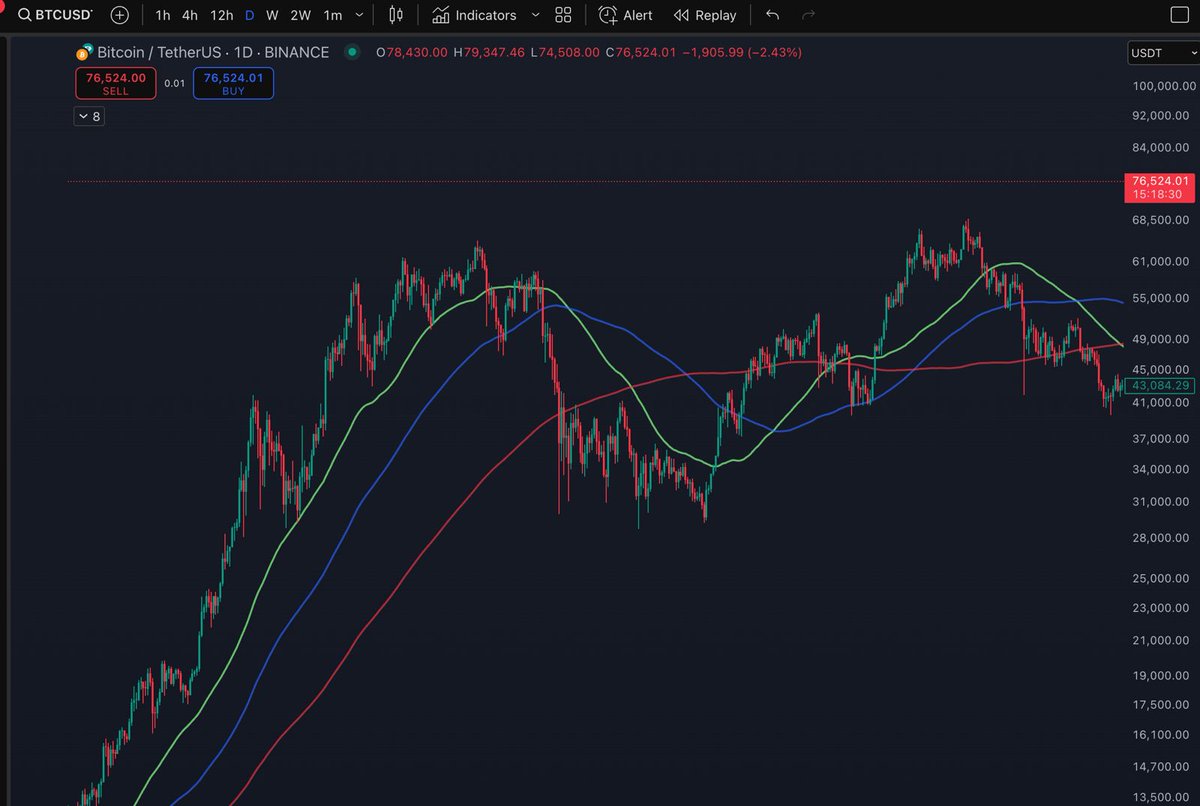Screen dimensions: 1200x806
Task: Start Bar Replay mode
Action: pyautogui.click(x=705, y=15)
